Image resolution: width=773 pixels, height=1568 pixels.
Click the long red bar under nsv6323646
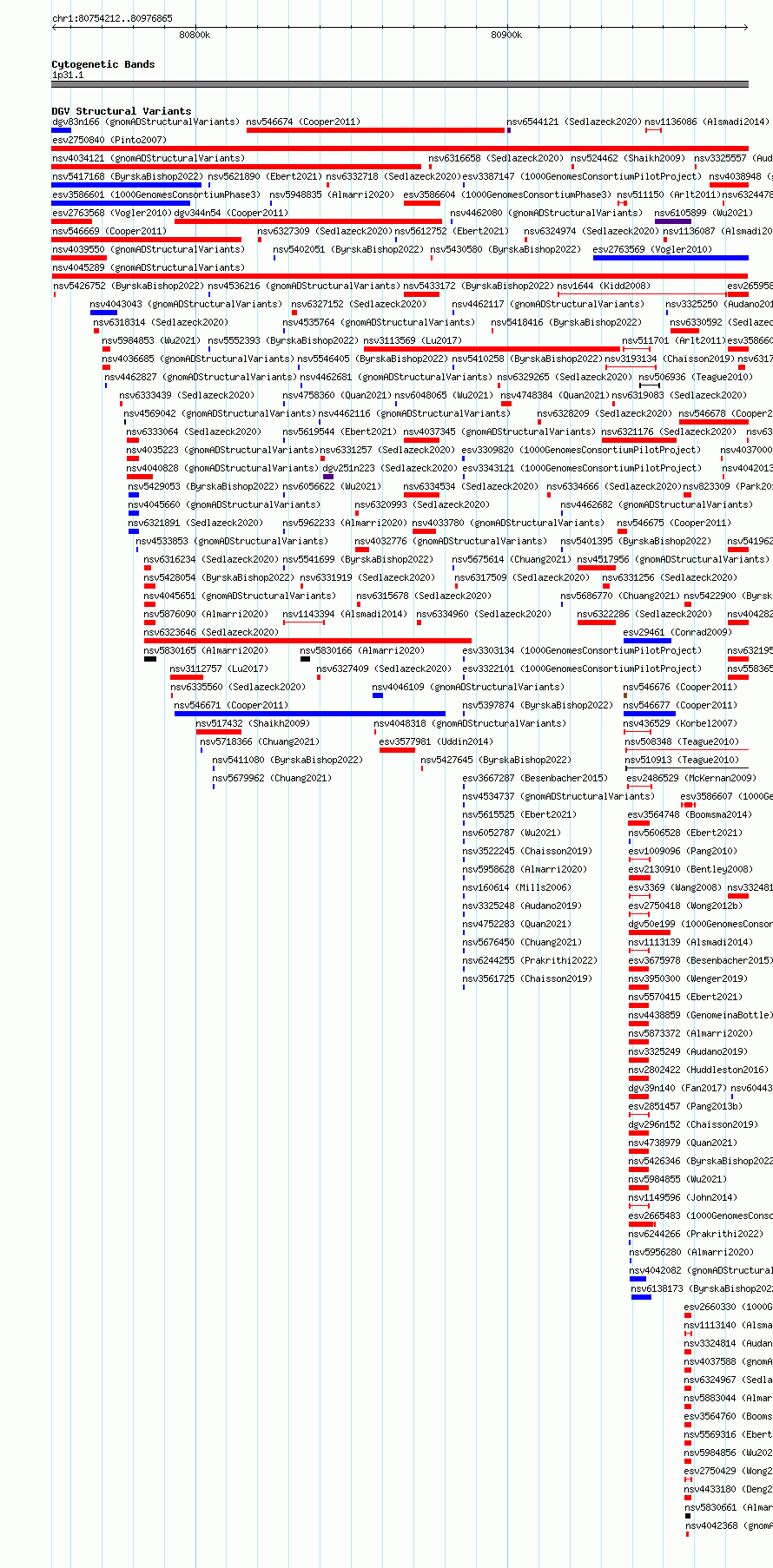pyautogui.click(x=307, y=641)
